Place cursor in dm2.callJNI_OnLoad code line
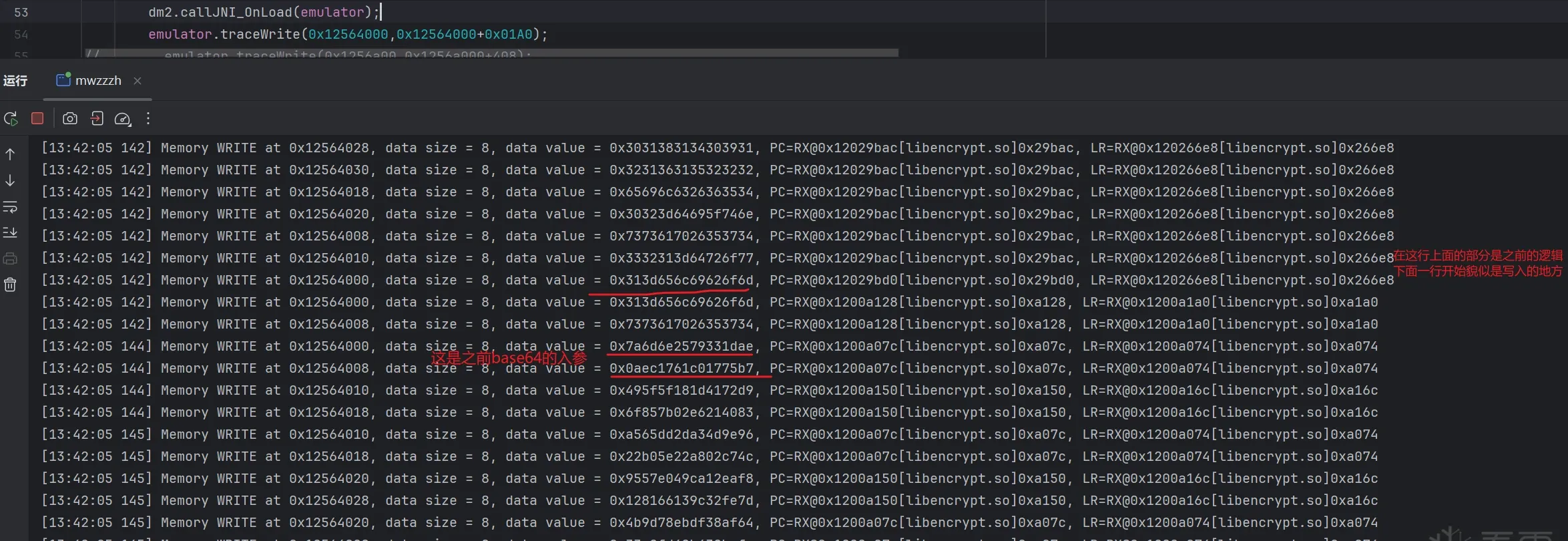Screen dimensions: 1568x541 (264, 12)
